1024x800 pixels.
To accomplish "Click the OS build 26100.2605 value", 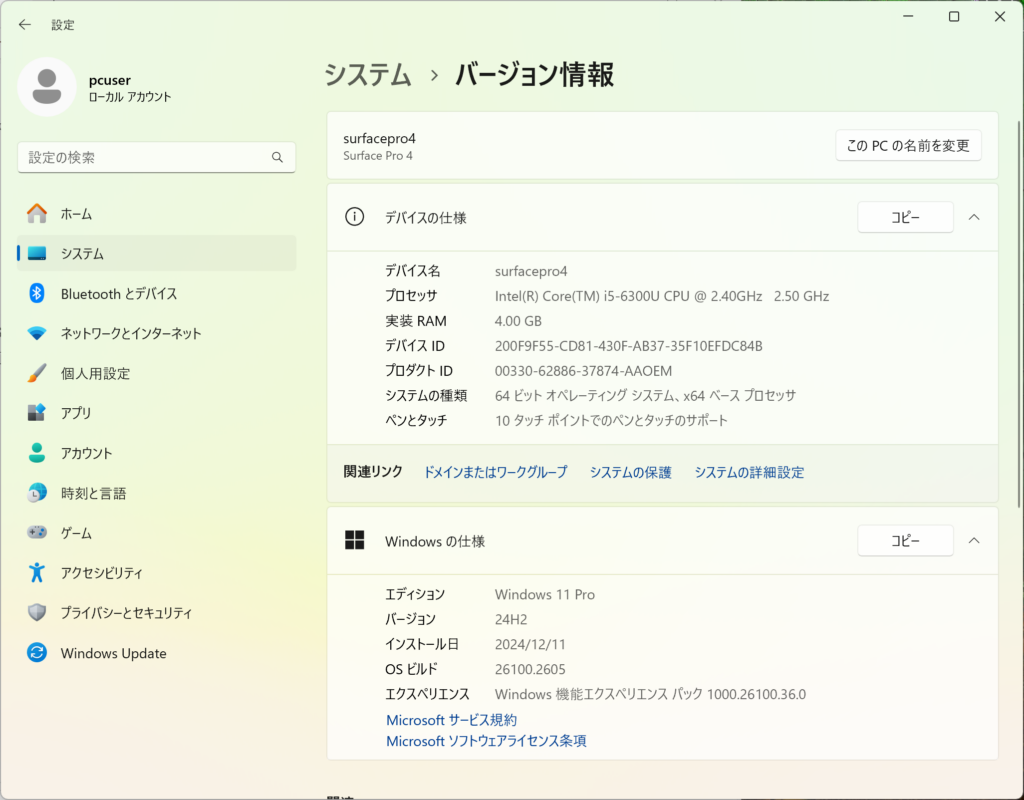I will (530, 669).
